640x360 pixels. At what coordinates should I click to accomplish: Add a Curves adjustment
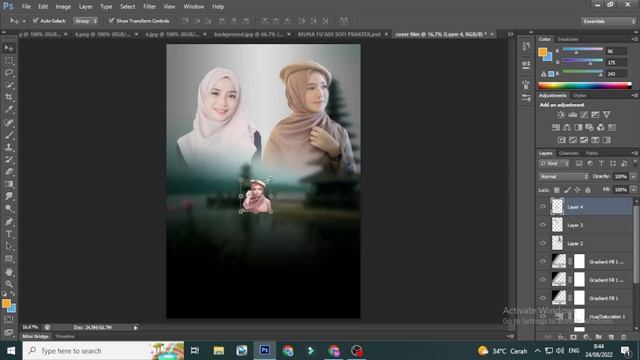click(x=584, y=115)
